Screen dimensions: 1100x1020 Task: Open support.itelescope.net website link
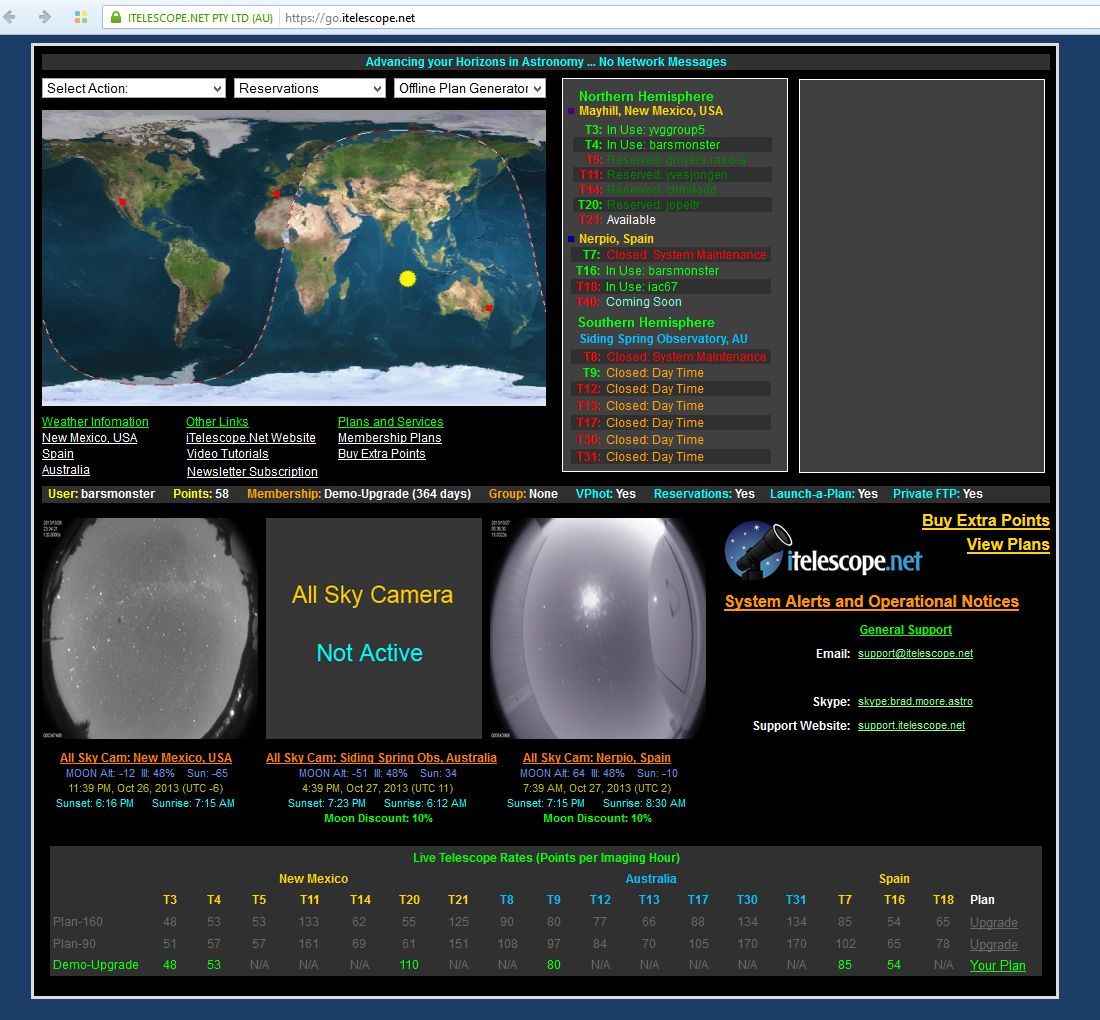point(911,725)
